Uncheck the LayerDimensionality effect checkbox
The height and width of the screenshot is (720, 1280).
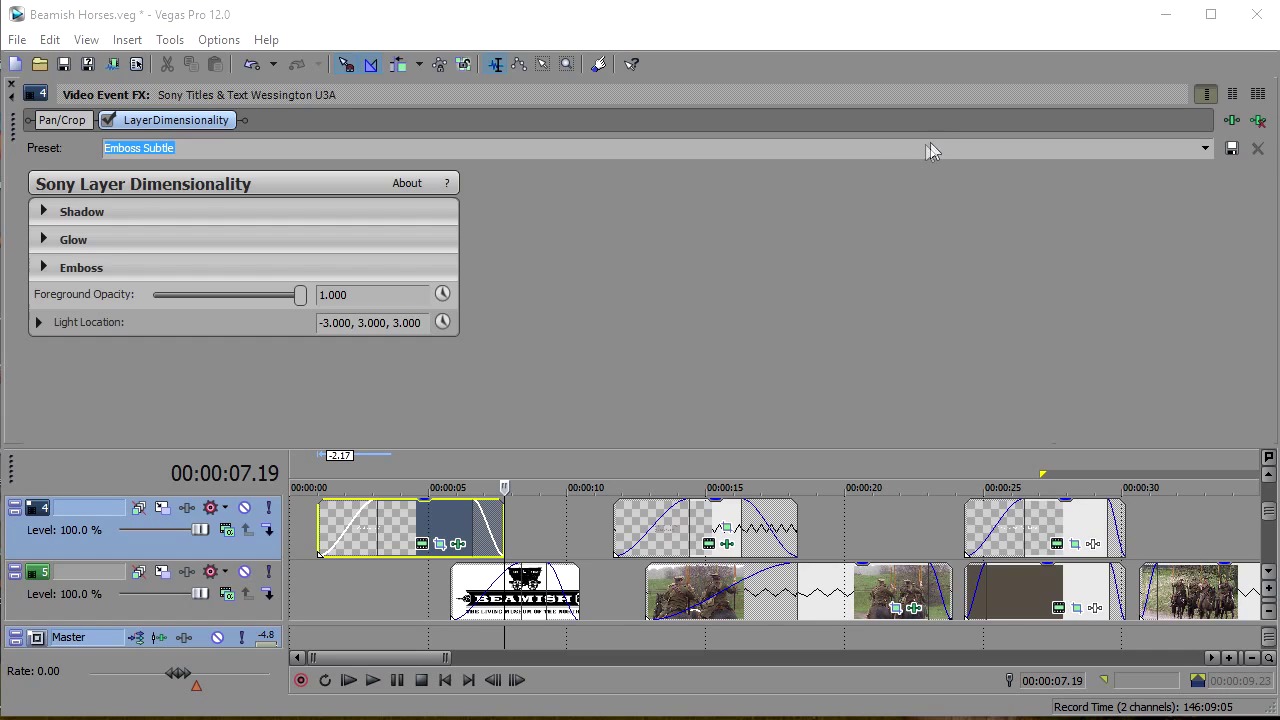pyautogui.click(x=109, y=120)
